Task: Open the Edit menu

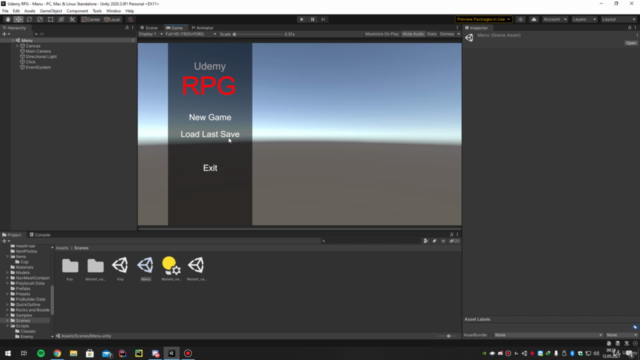Action: point(16,11)
